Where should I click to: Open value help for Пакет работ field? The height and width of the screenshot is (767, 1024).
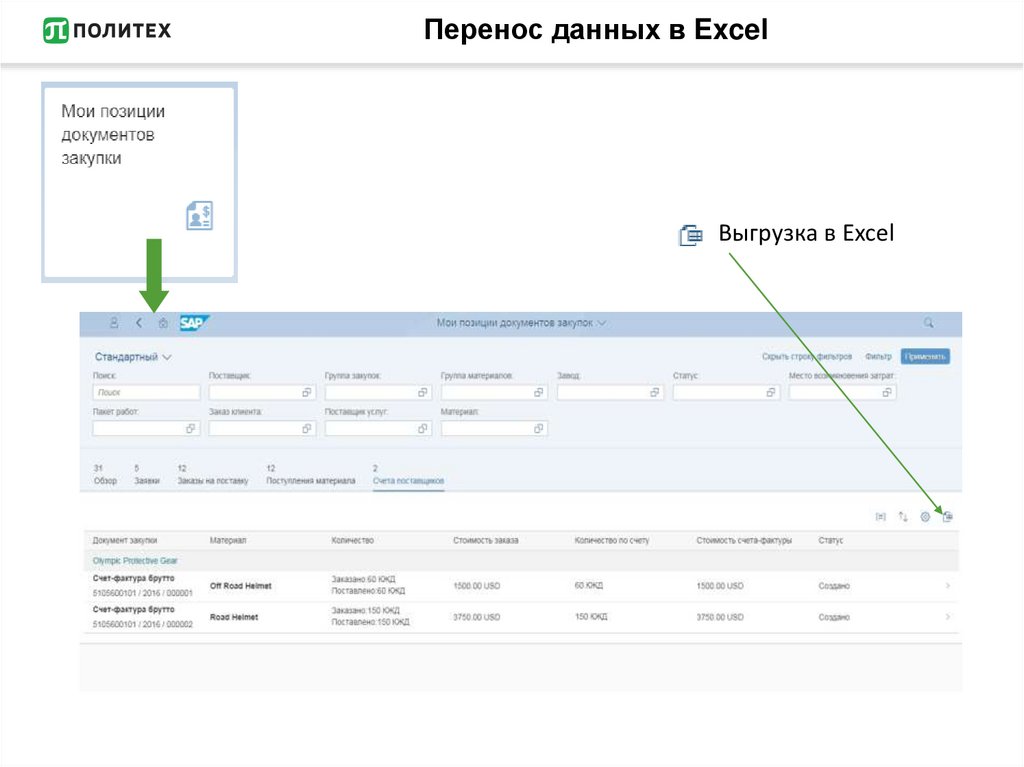point(190,429)
